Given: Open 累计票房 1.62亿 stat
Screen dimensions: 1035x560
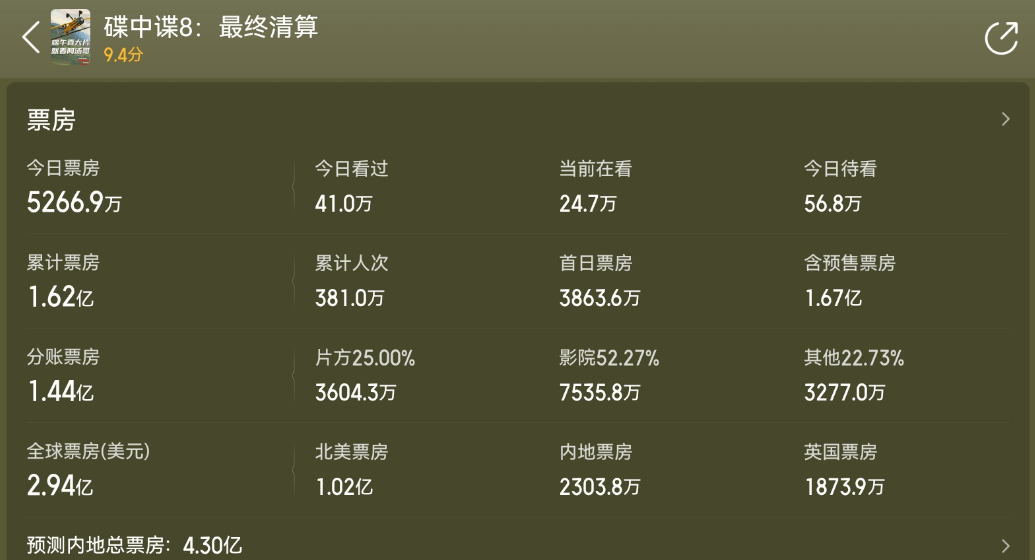Looking at the screenshot, I should (63, 281).
